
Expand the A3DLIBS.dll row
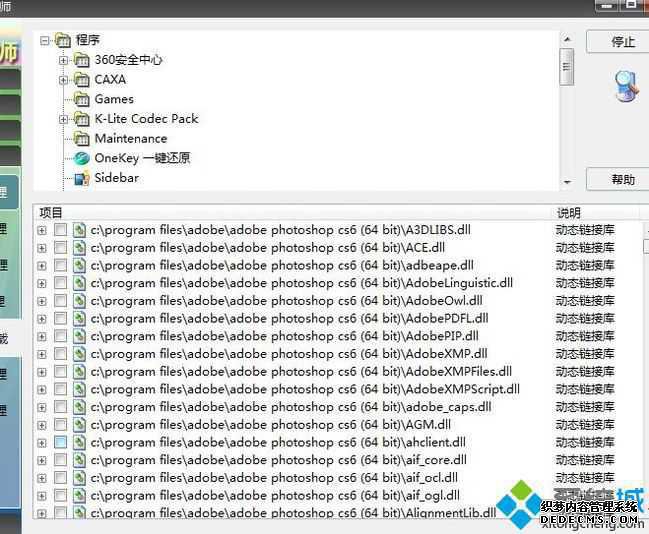(42, 230)
